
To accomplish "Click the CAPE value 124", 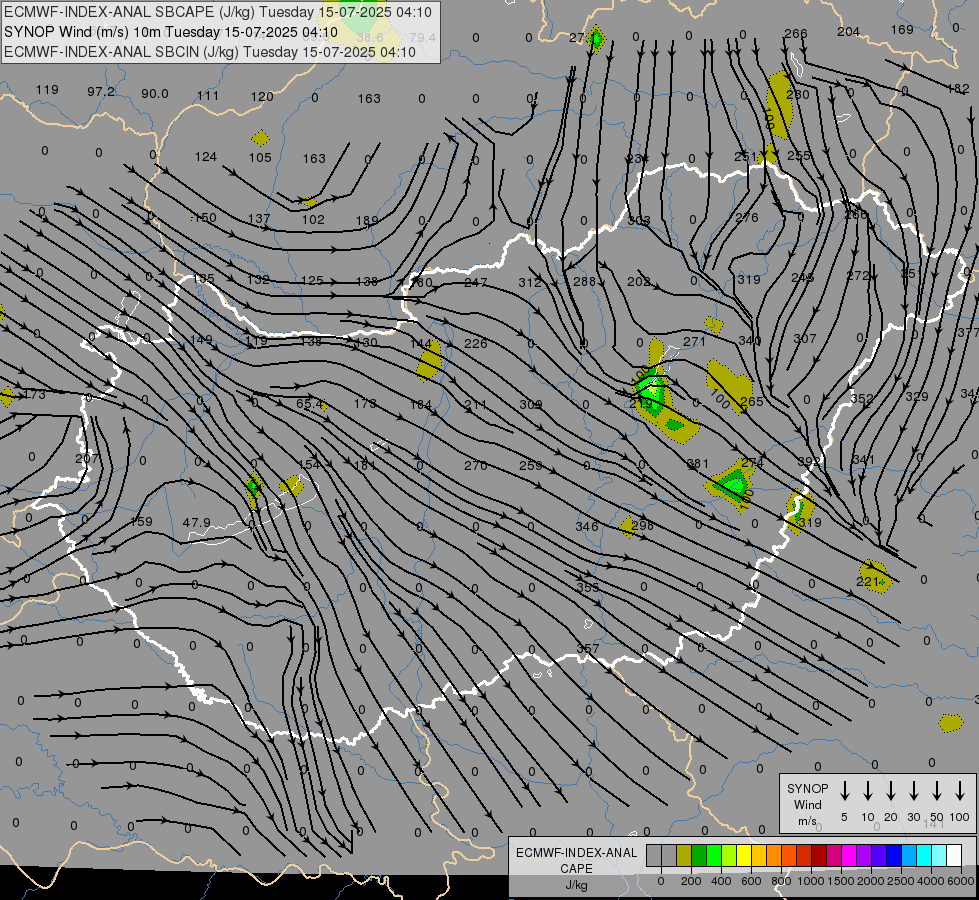I will (205, 156).
